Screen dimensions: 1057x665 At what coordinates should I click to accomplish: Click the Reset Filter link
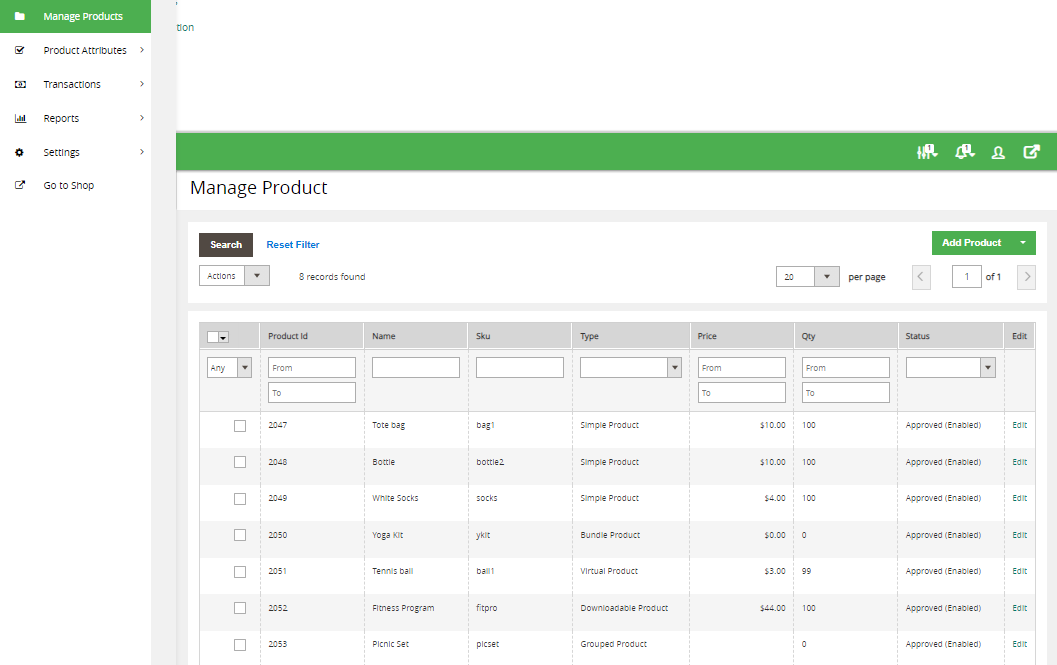293,245
